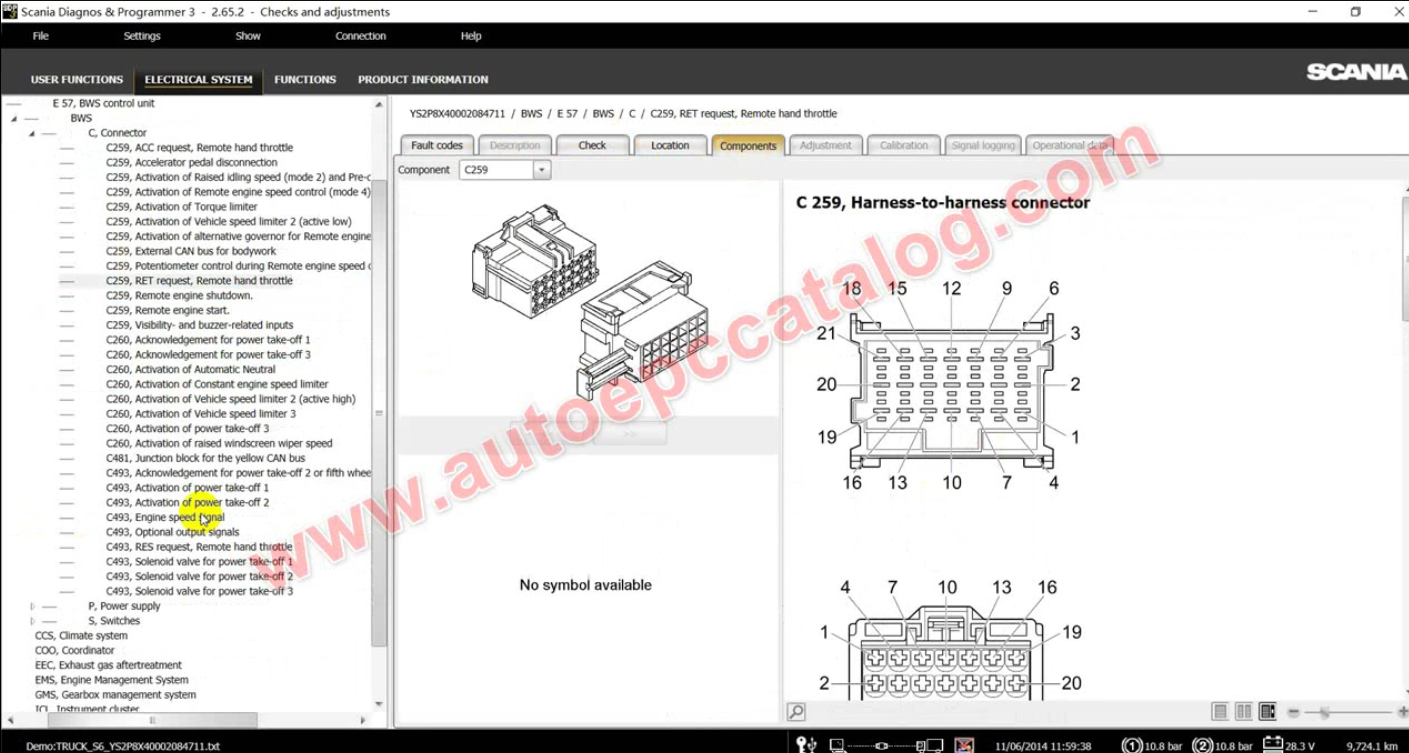Collapse the C, Connector tree node
This screenshot has width=1409, height=753.
[32, 133]
